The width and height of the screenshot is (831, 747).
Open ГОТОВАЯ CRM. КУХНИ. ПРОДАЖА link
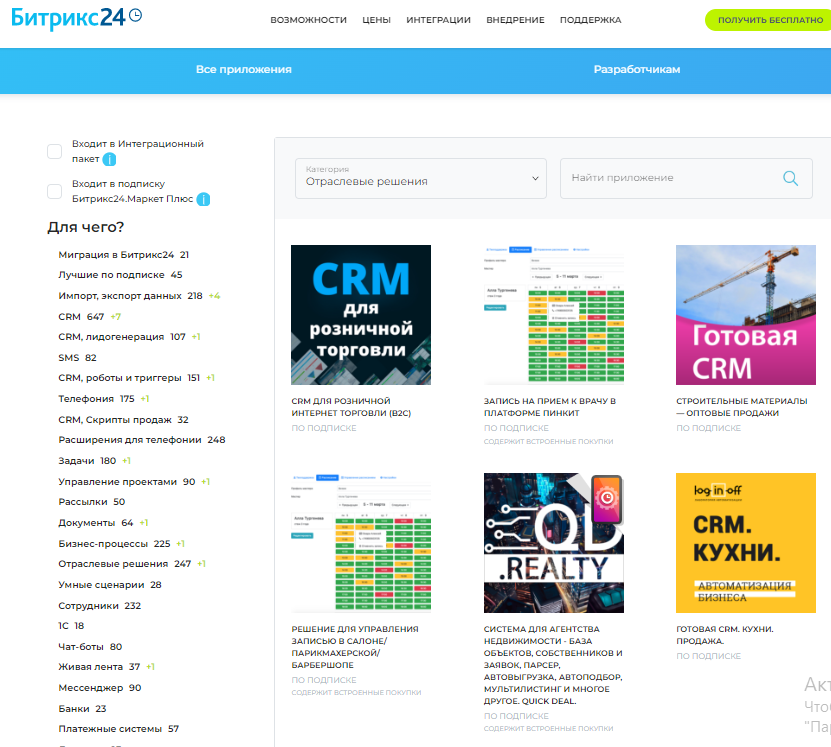[x=724, y=635]
